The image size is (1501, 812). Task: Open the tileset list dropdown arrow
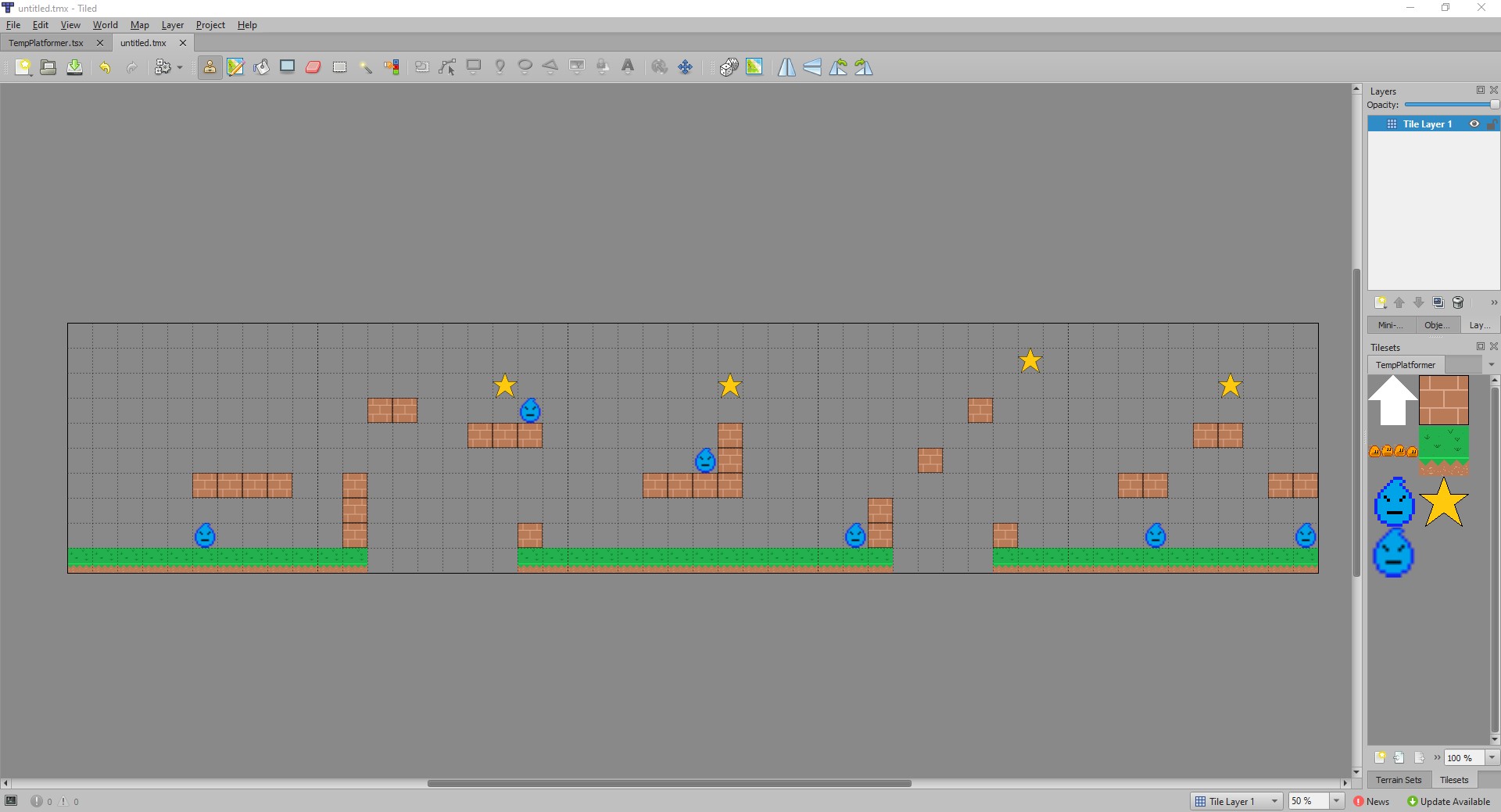1491,365
